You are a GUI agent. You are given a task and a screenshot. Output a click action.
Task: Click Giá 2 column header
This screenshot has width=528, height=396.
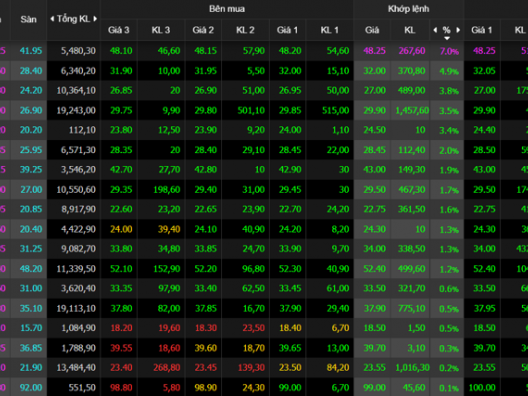click(203, 30)
